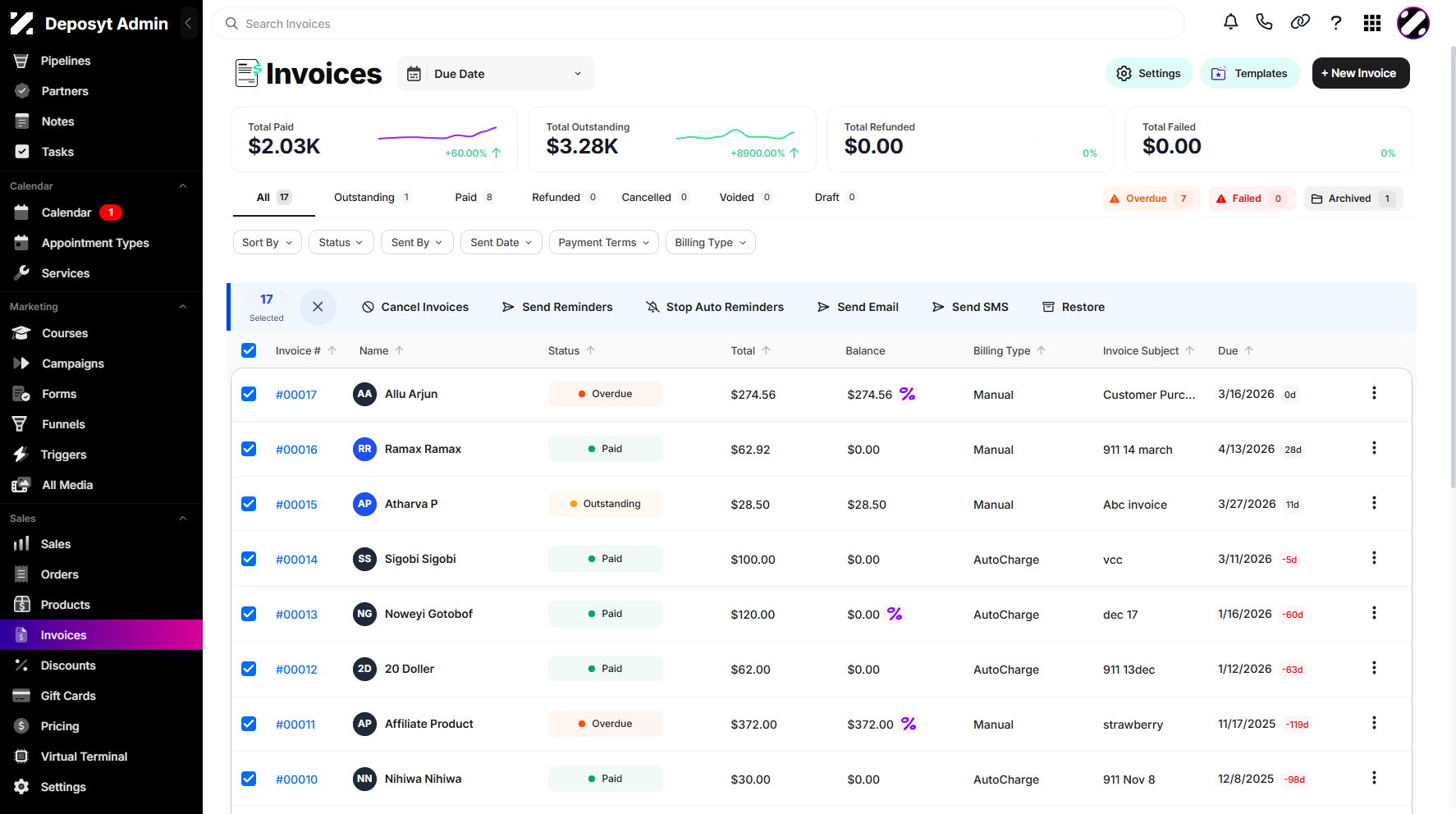Uncheck invoice #00016 checkbox

pos(249,449)
